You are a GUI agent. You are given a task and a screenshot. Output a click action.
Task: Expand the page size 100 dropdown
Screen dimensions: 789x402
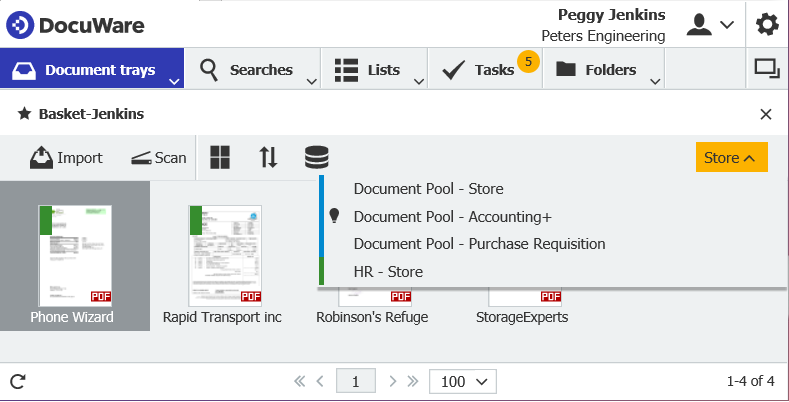pos(463,381)
